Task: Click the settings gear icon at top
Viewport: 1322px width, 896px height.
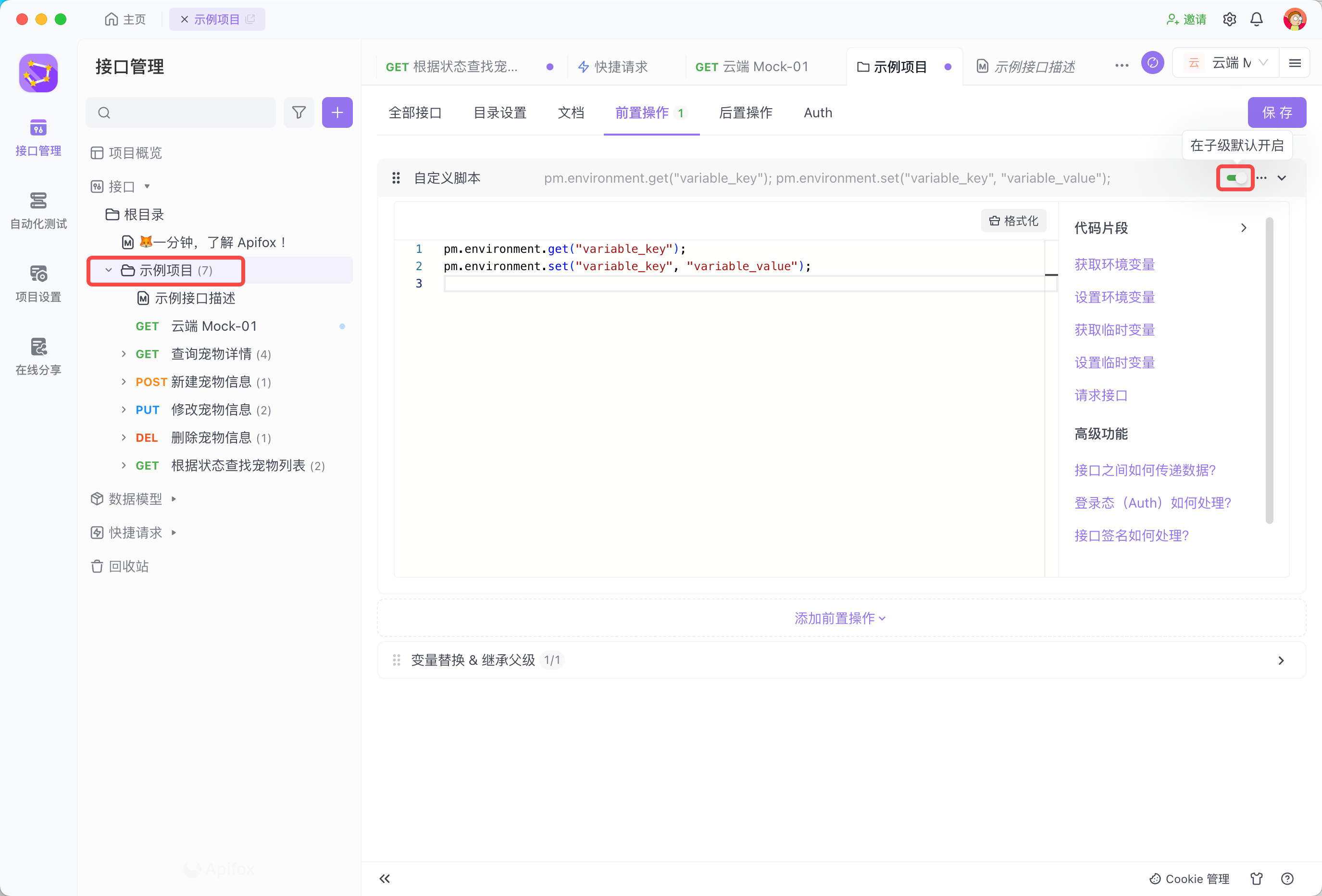Action: (1229, 19)
